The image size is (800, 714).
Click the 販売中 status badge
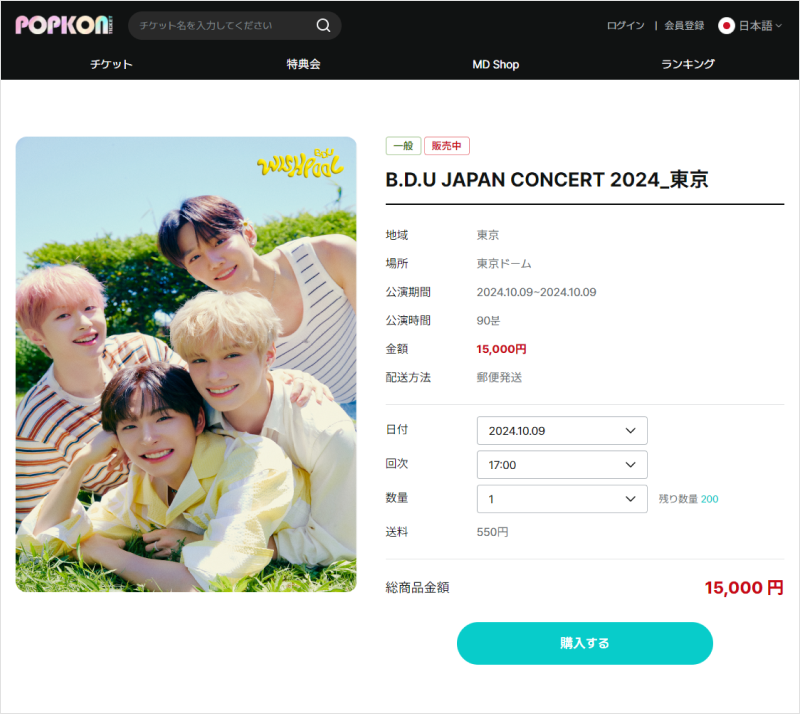tap(446, 146)
